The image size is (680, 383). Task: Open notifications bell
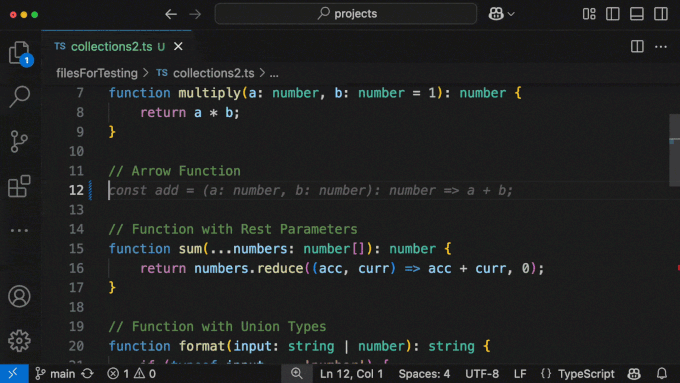coord(662,373)
